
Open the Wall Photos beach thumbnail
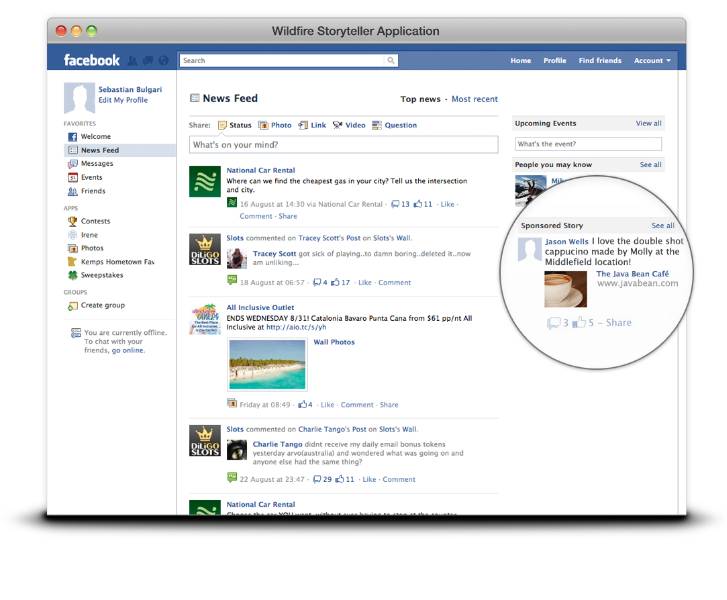(x=267, y=365)
